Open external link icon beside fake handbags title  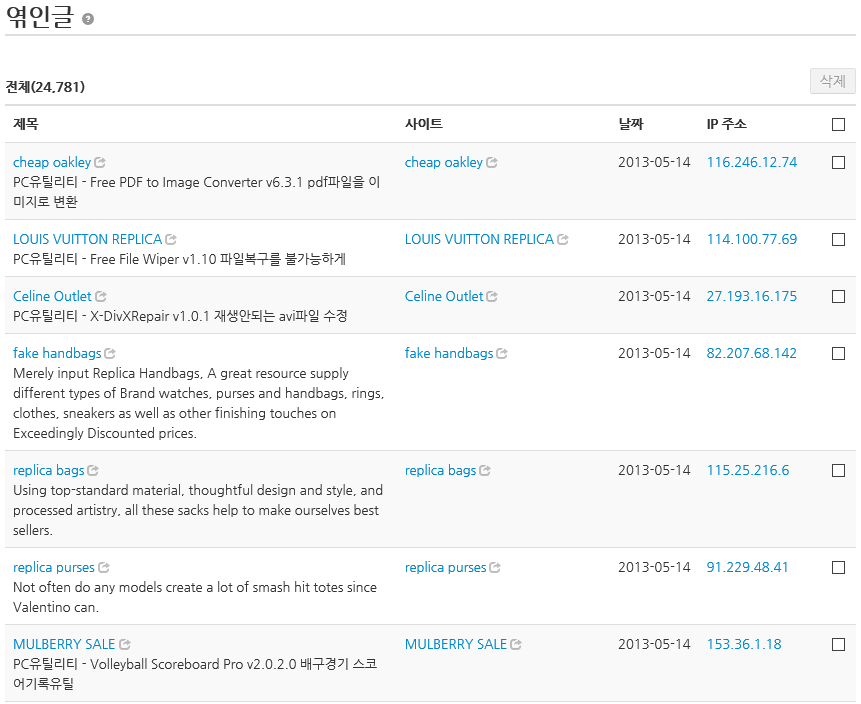point(110,354)
